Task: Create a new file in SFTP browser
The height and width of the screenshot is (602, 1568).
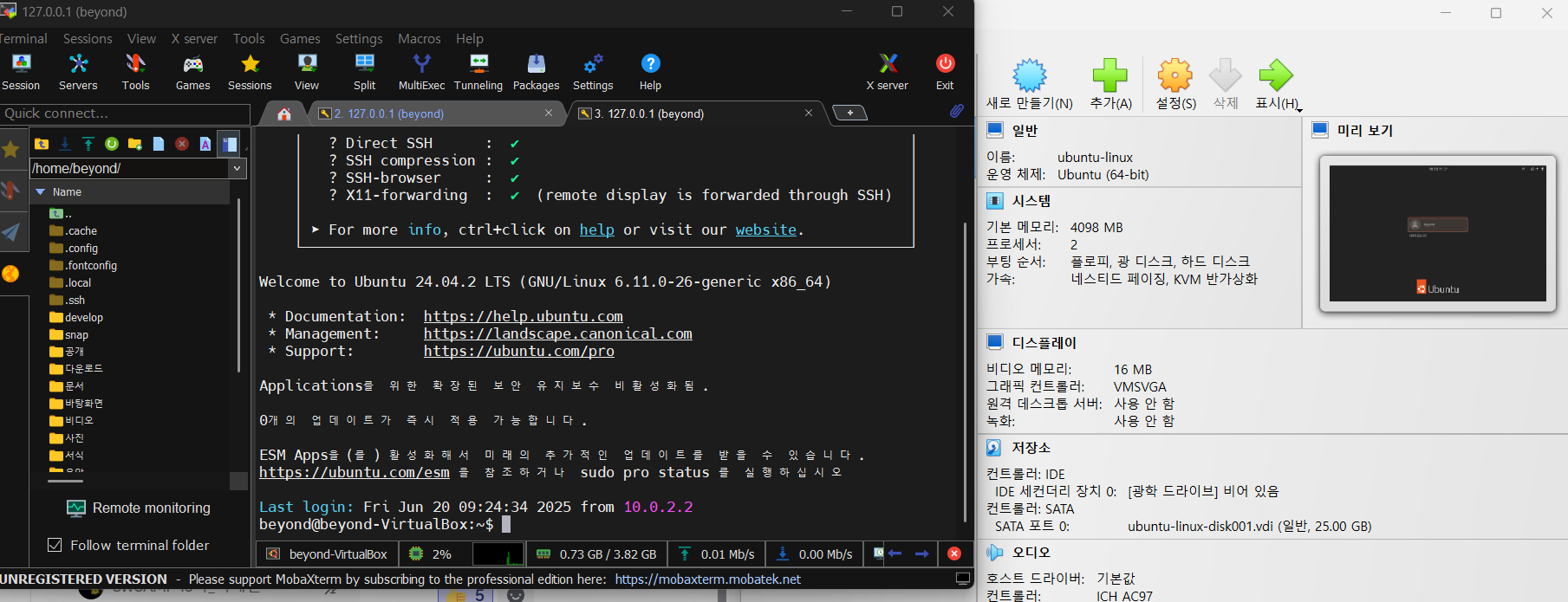Action: coord(158,144)
